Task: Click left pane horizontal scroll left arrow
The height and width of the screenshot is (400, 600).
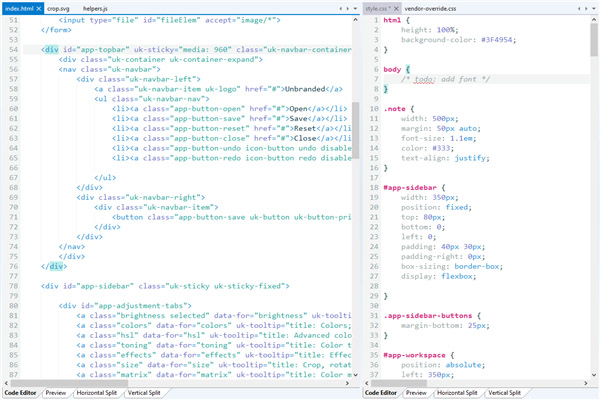Action: coord(7,383)
